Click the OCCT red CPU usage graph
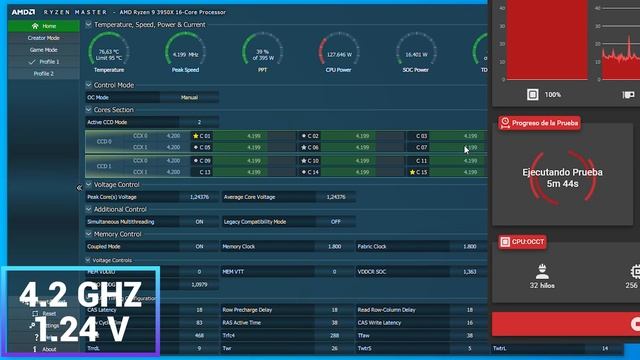The height and width of the screenshot is (360, 640). 547,40
